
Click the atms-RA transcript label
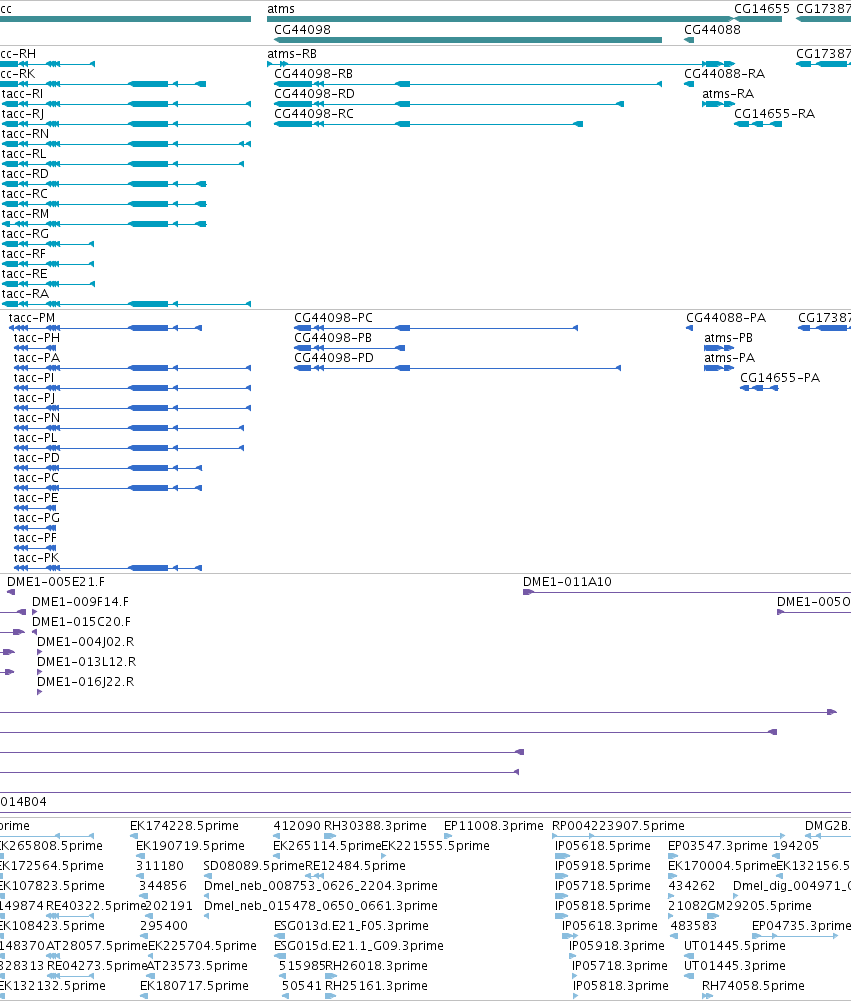click(728, 94)
